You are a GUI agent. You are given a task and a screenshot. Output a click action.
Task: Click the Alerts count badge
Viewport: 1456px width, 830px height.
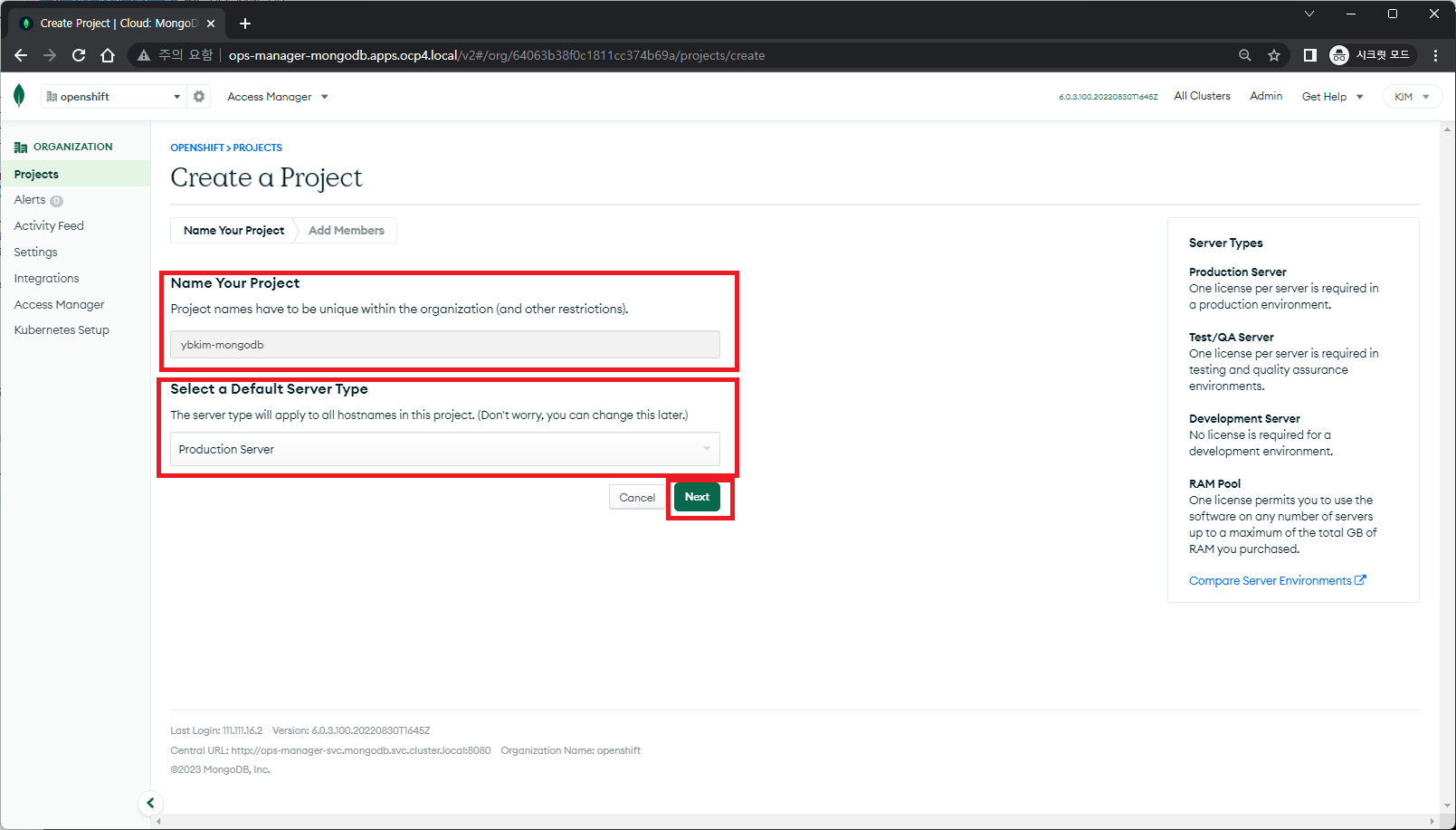coord(56,201)
